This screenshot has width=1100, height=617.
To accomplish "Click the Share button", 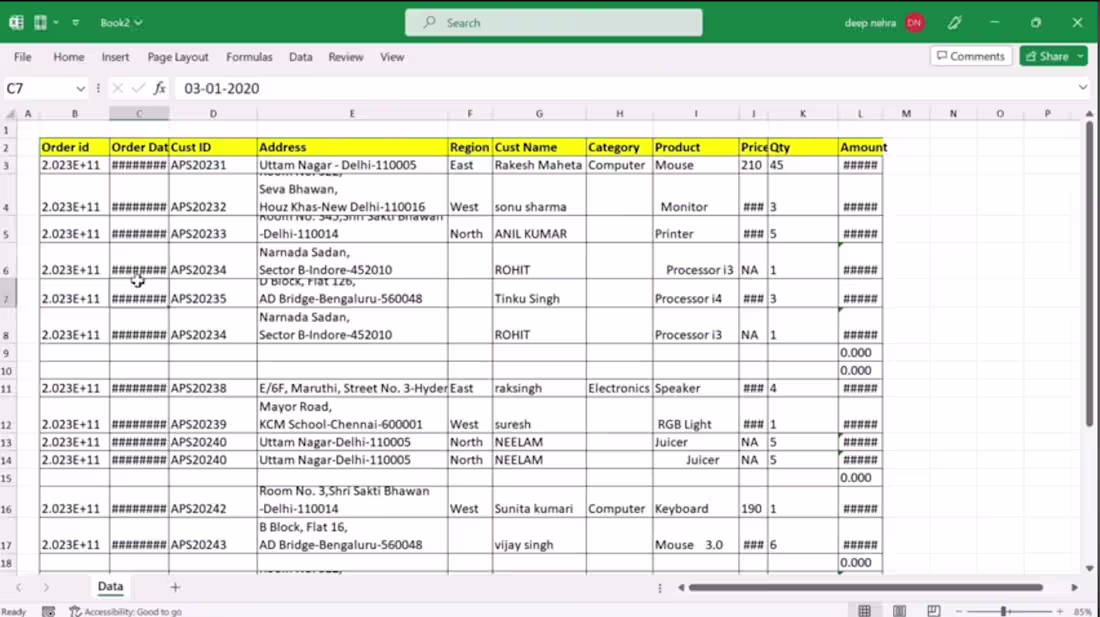I will [1047, 56].
